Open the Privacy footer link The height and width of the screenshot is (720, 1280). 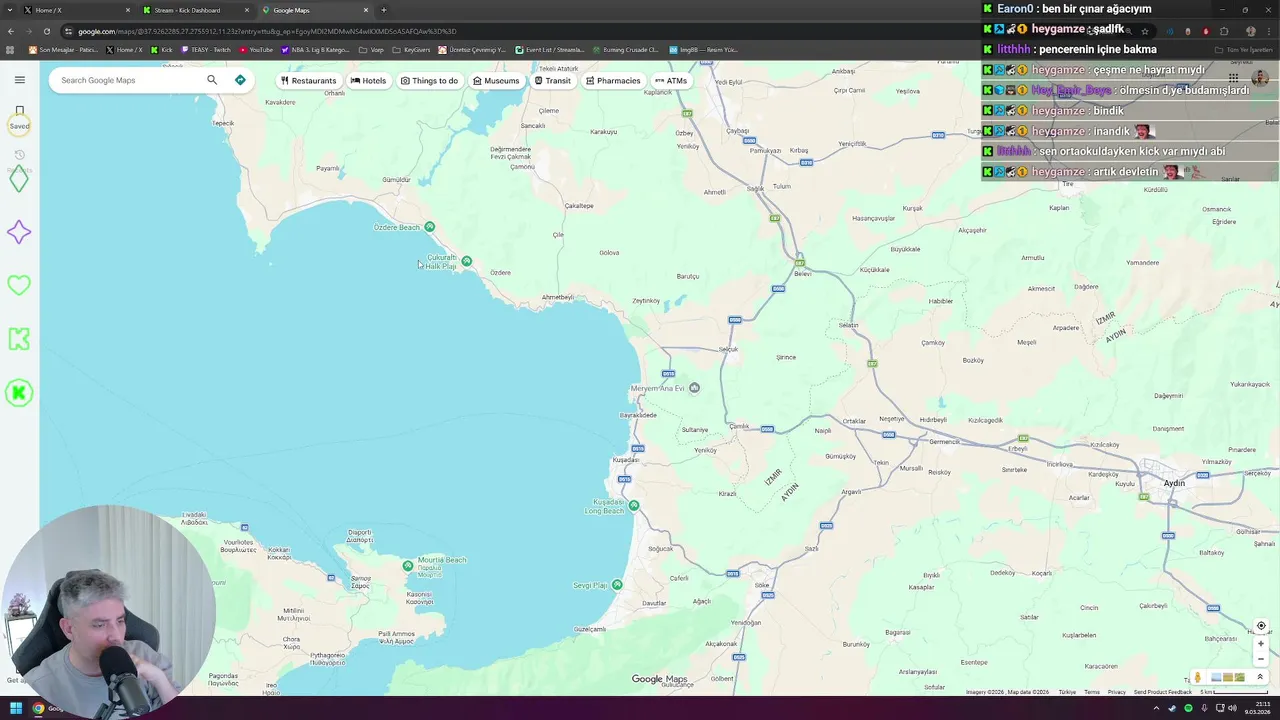coord(1116,692)
